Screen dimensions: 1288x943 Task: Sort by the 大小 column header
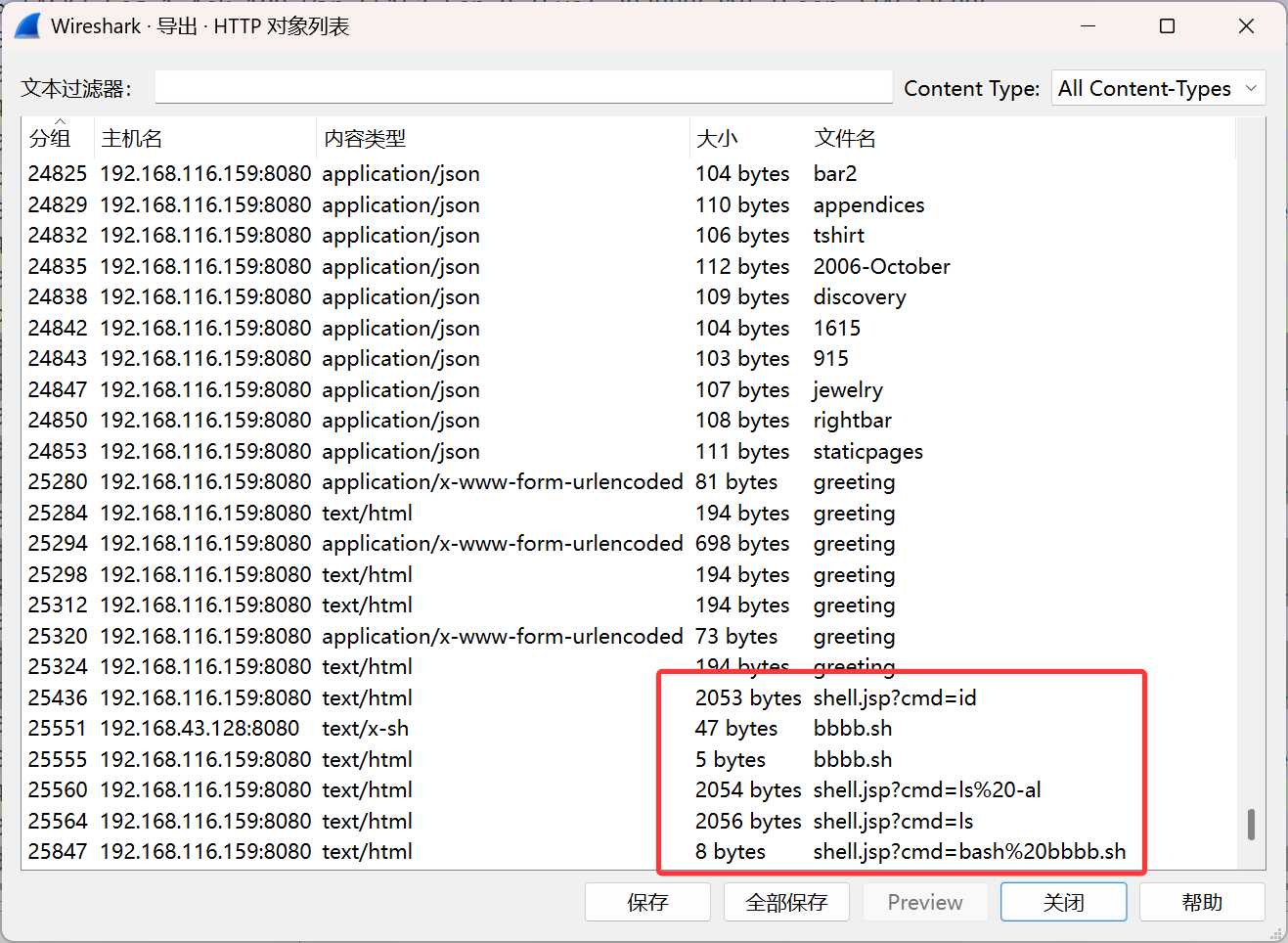point(748,138)
